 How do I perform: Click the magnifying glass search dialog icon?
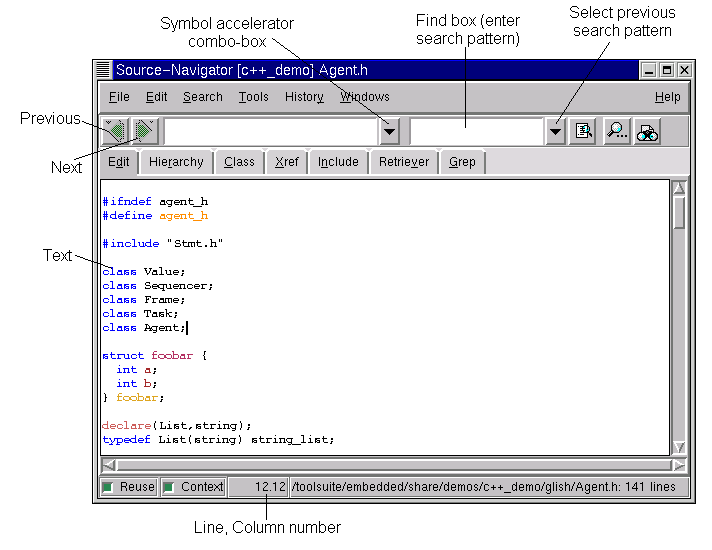click(617, 132)
